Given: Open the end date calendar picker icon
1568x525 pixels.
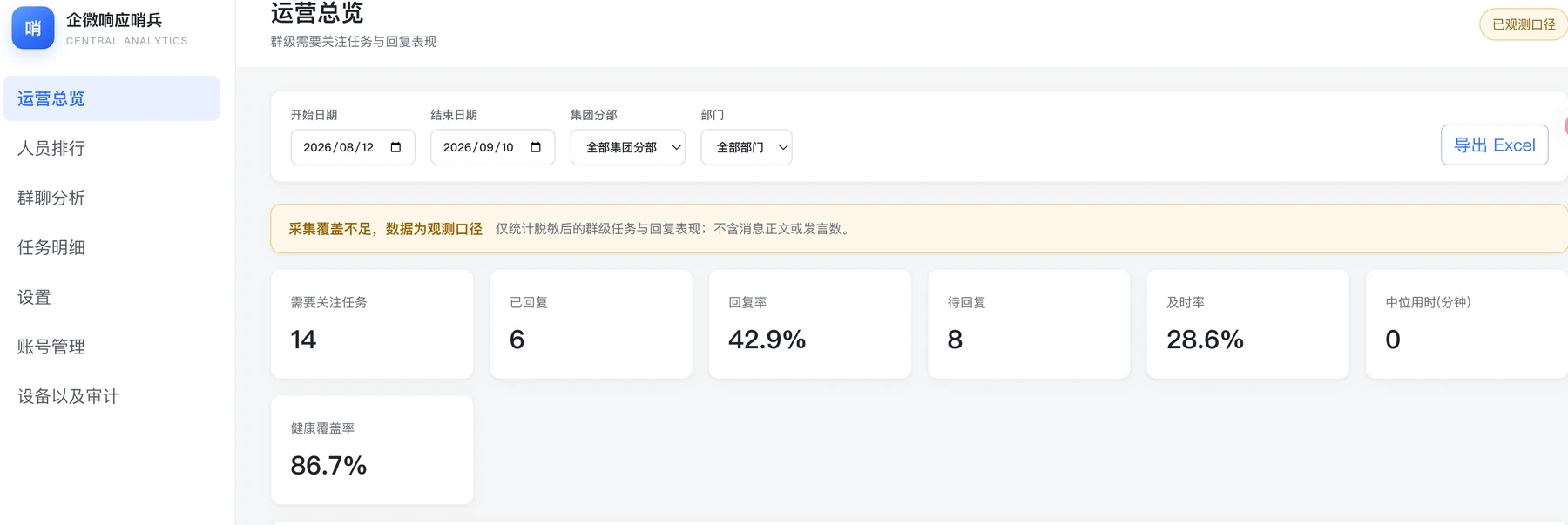Looking at the screenshot, I should 536,147.
